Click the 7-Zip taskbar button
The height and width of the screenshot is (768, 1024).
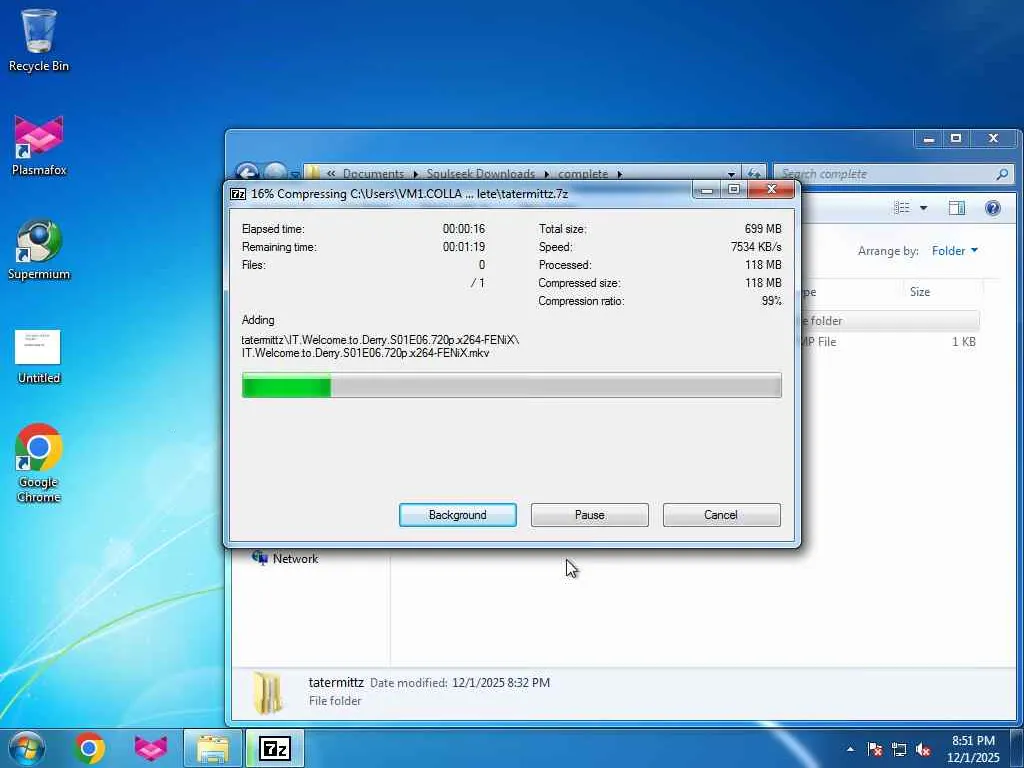point(275,748)
